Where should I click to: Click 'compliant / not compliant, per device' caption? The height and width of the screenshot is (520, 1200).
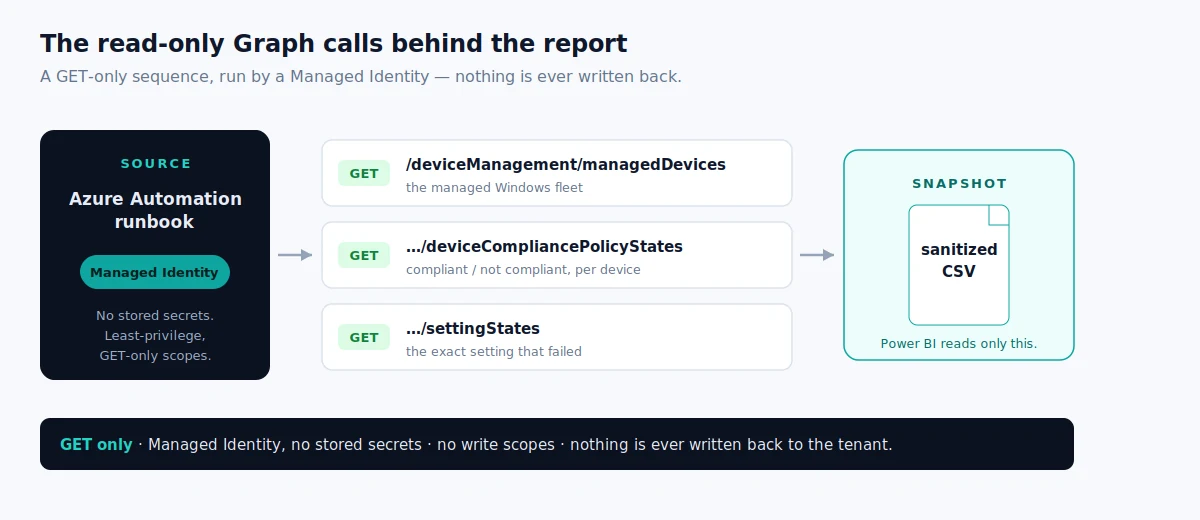tap(523, 269)
